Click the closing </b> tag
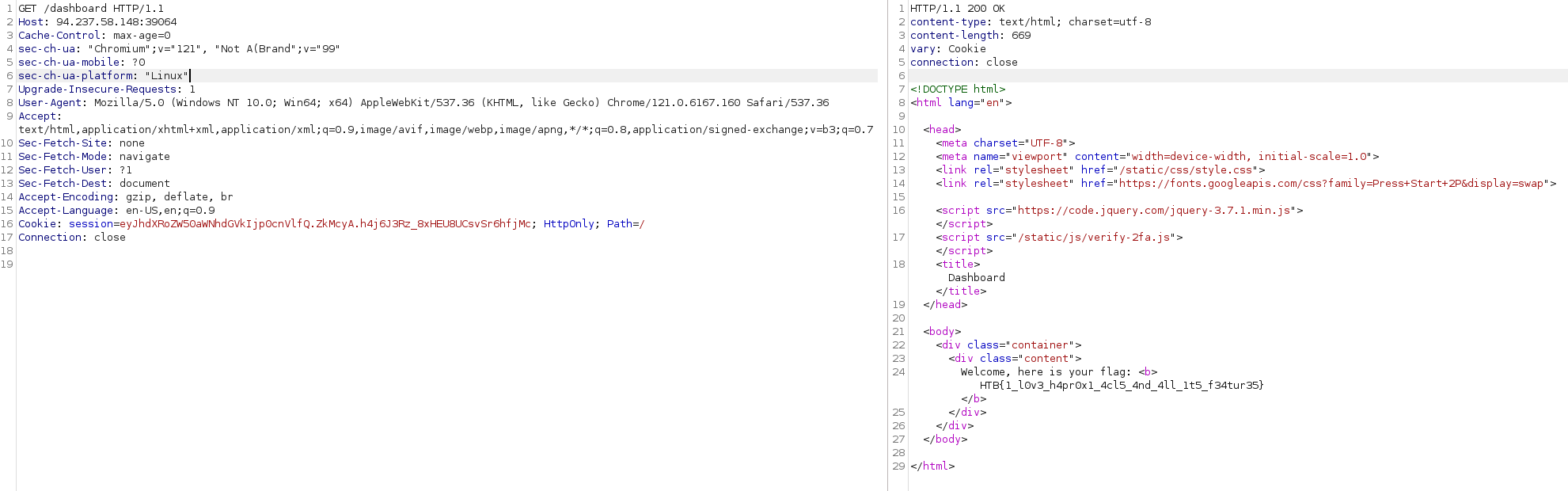 point(974,399)
